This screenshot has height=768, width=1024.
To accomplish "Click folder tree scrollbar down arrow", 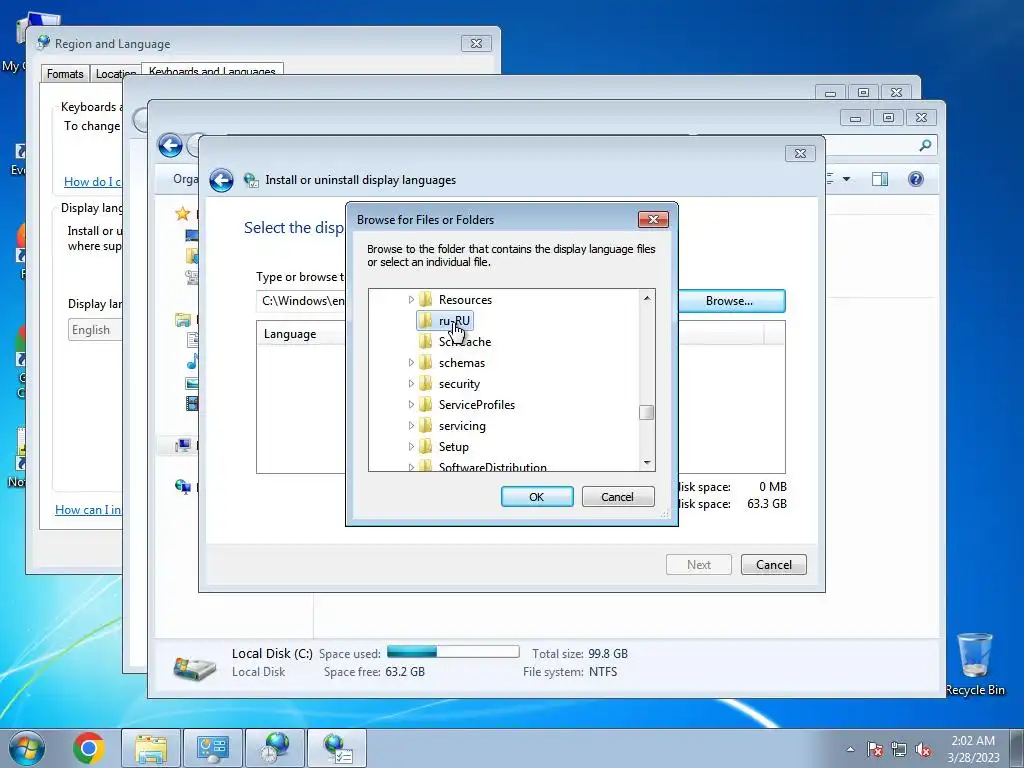I will coord(647,462).
